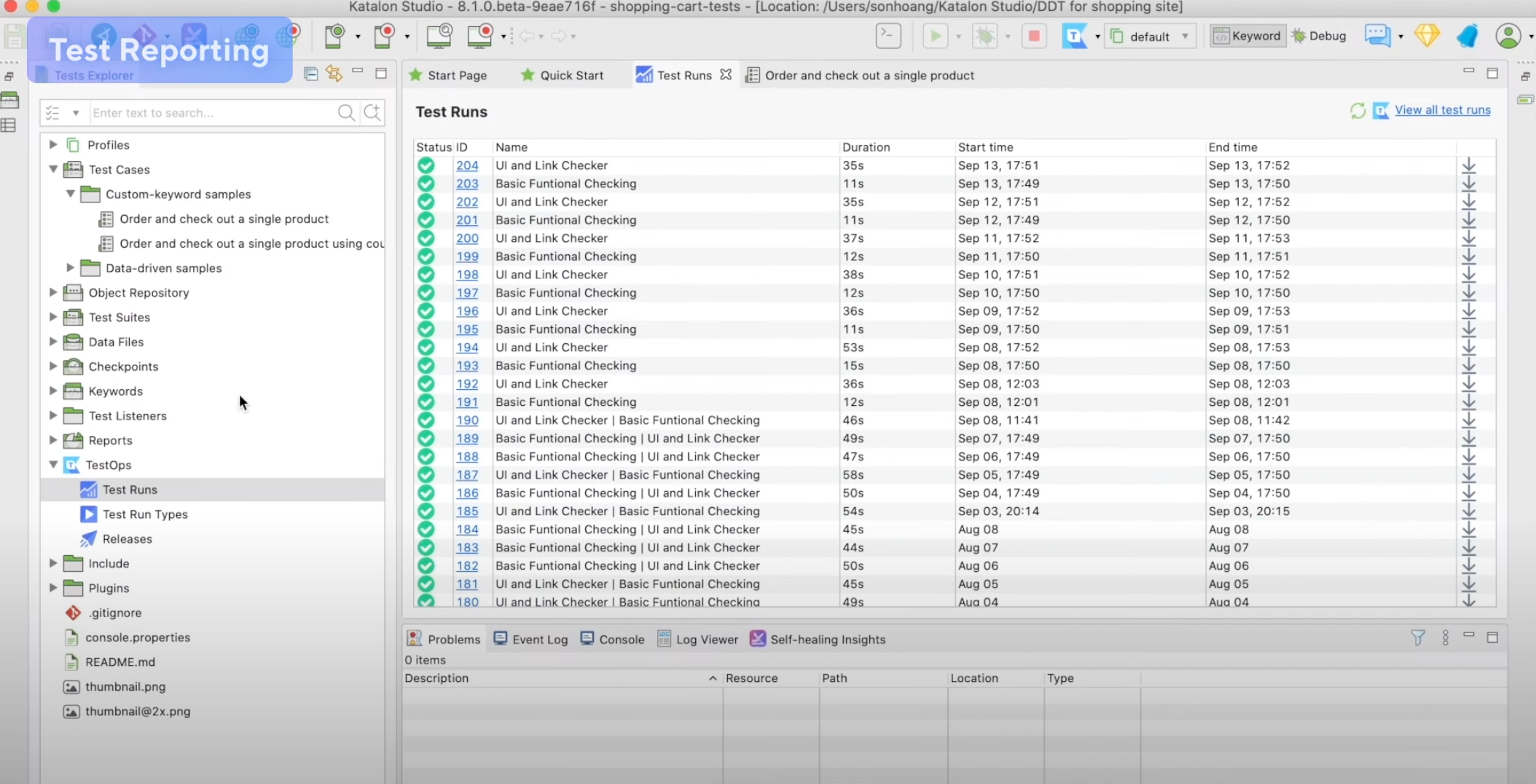Click the search text field in Tests Explorer
Viewport: 1536px width, 784px height.
click(213, 113)
